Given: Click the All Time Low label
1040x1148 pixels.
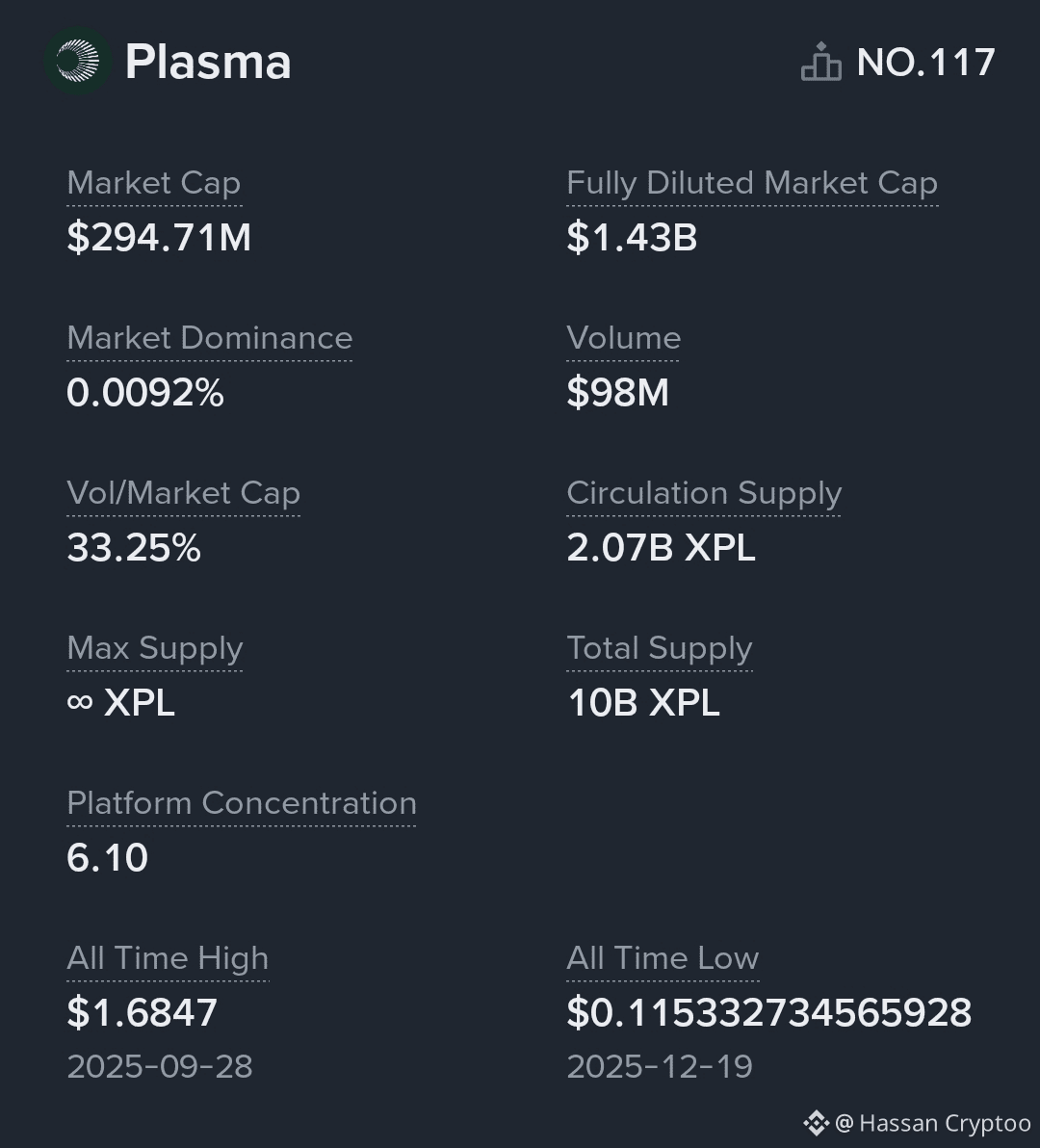Looking at the screenshot, I should coord(663,958).
